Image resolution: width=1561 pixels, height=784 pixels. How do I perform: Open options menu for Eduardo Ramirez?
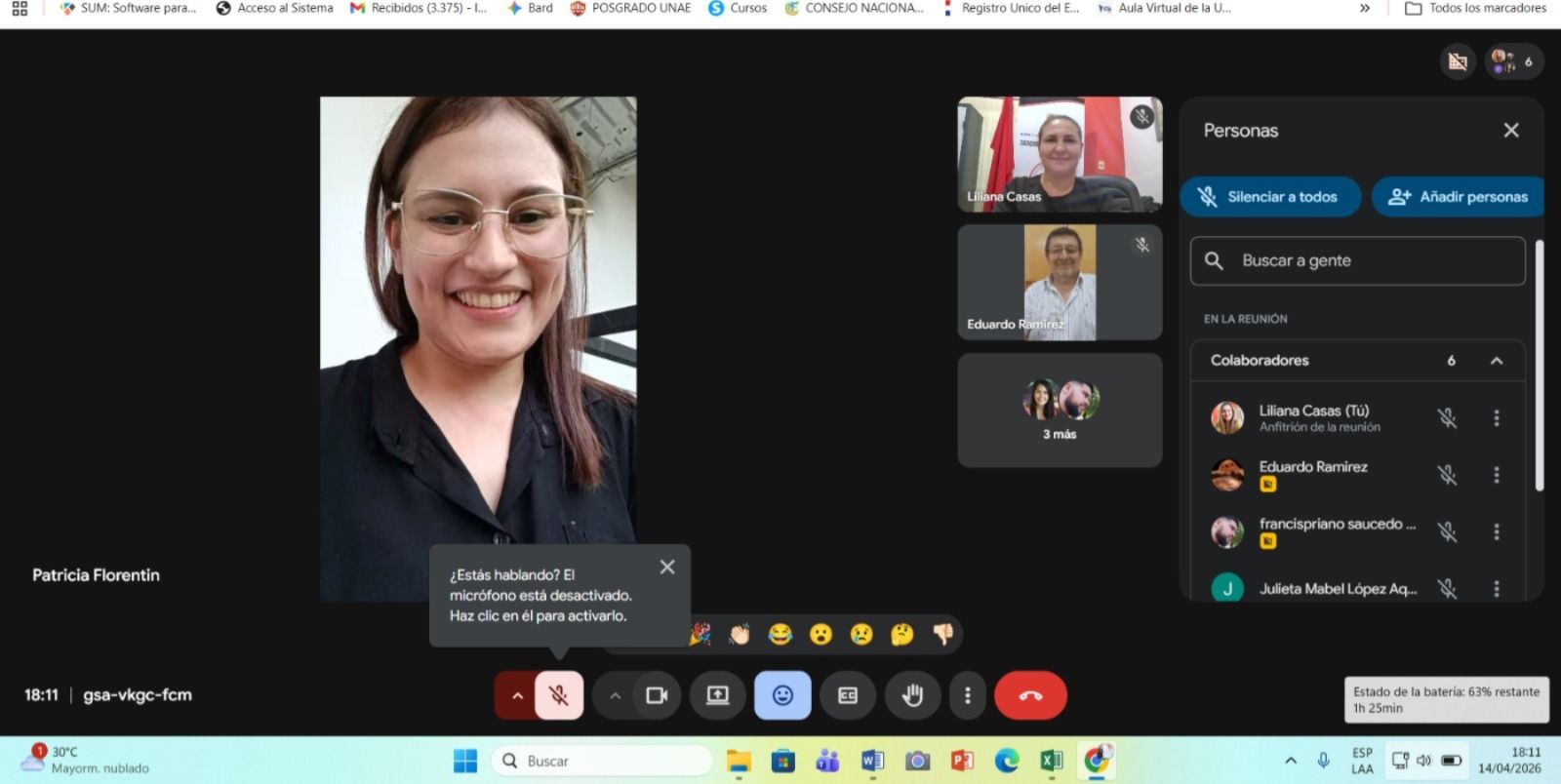[1496, 475]
